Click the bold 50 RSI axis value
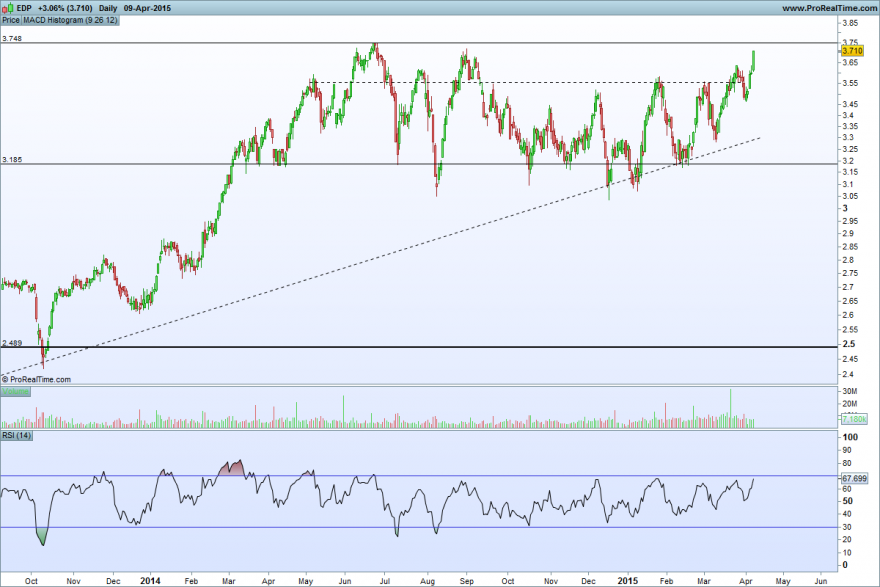The image size is (880, 587). (x=848, y=501)
